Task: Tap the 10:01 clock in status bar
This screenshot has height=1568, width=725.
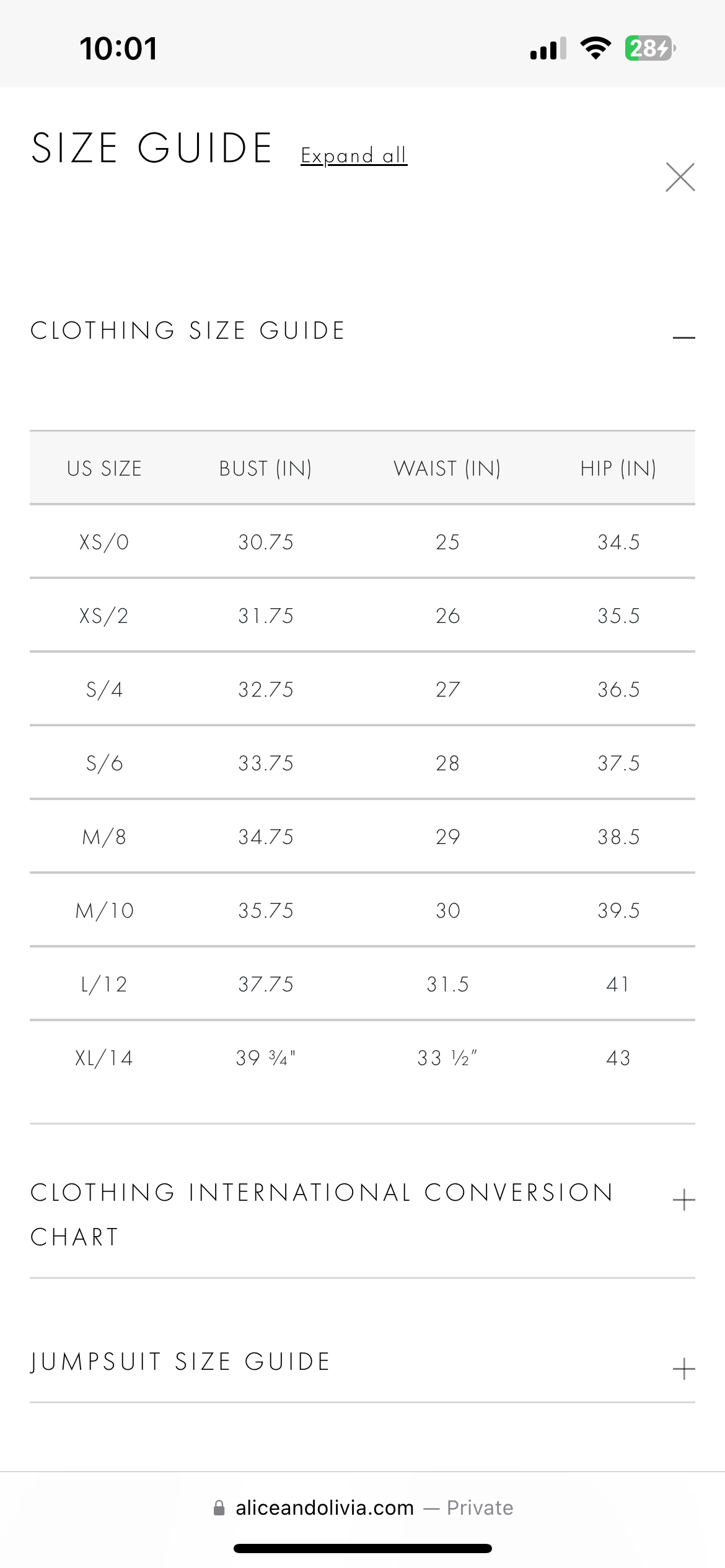Action: 118,48
